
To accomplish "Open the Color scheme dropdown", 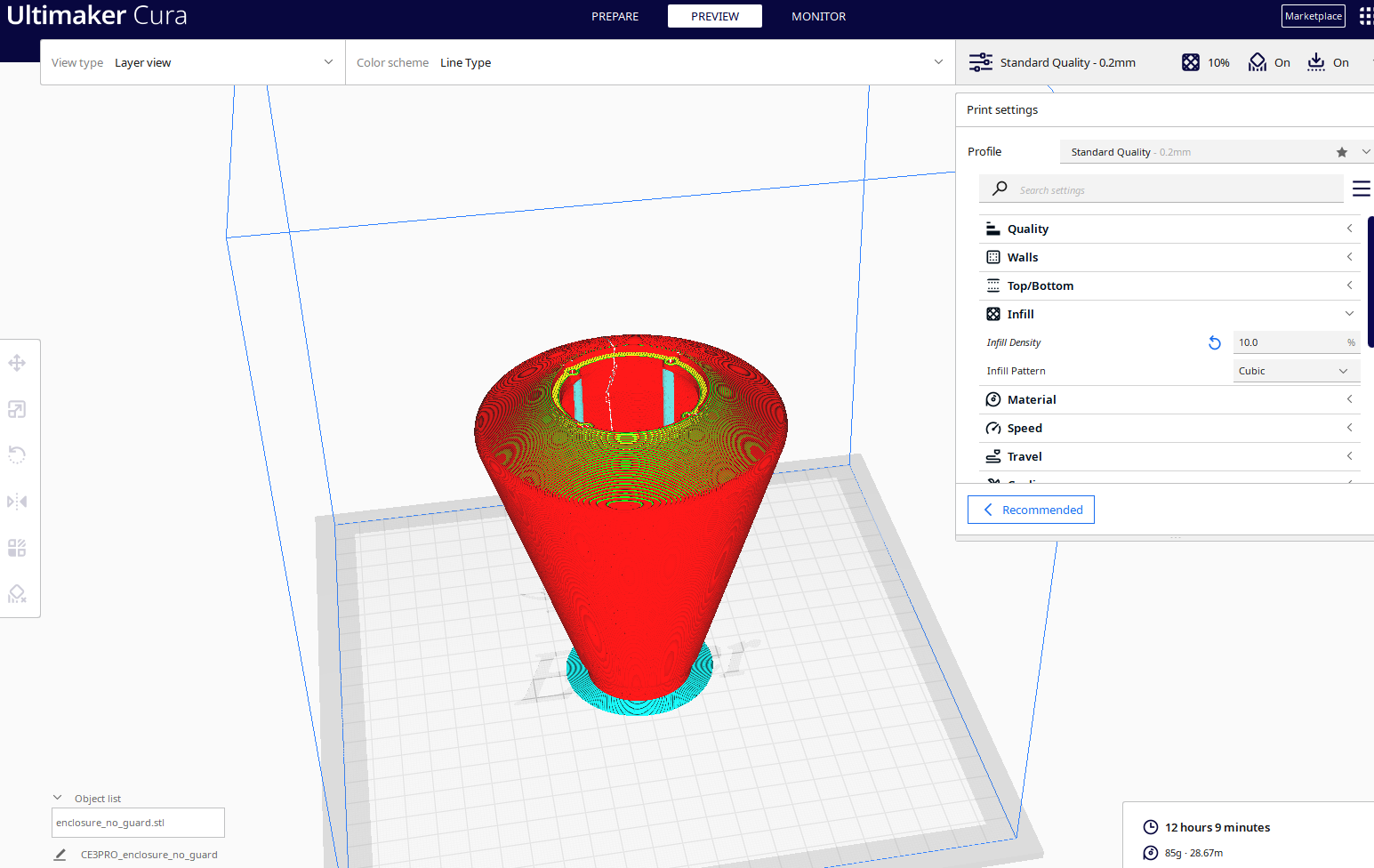I will tap(649, 62).
